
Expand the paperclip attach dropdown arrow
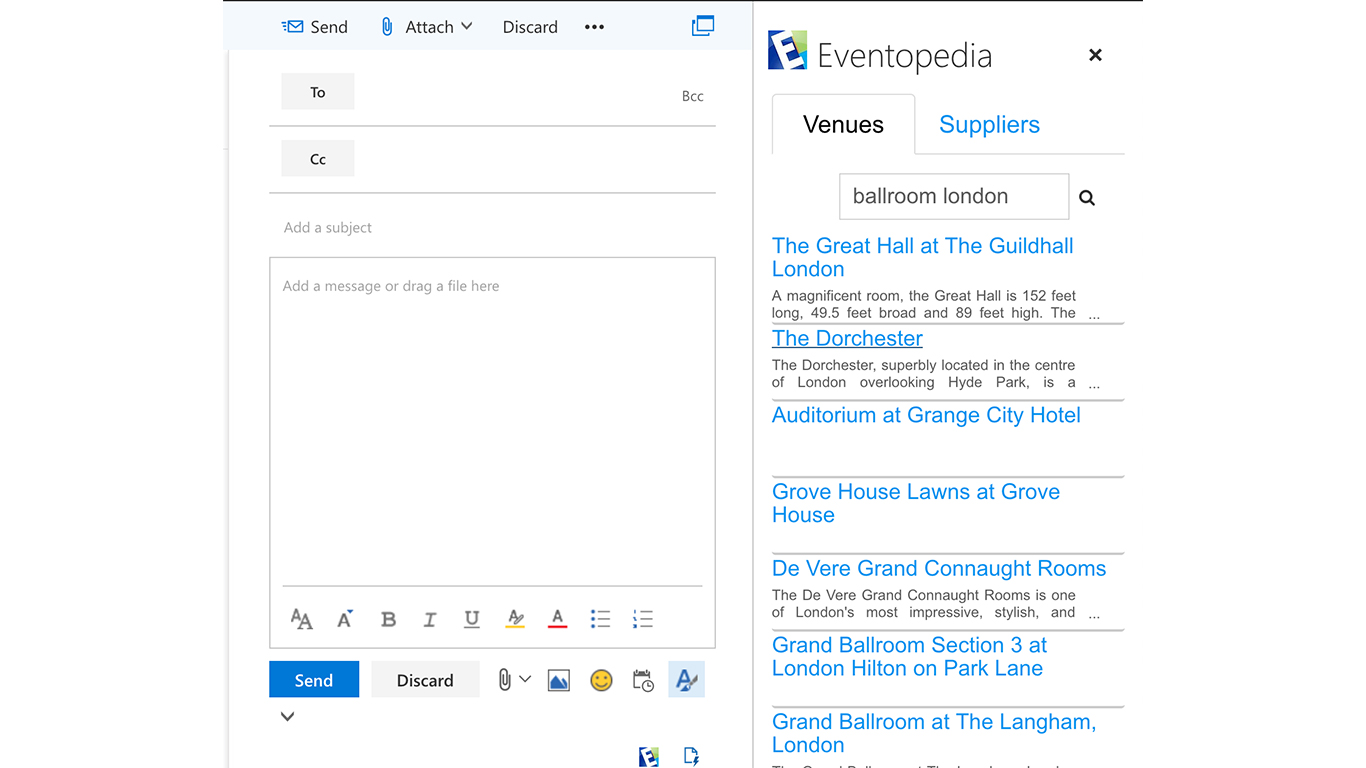pos(525,680)
